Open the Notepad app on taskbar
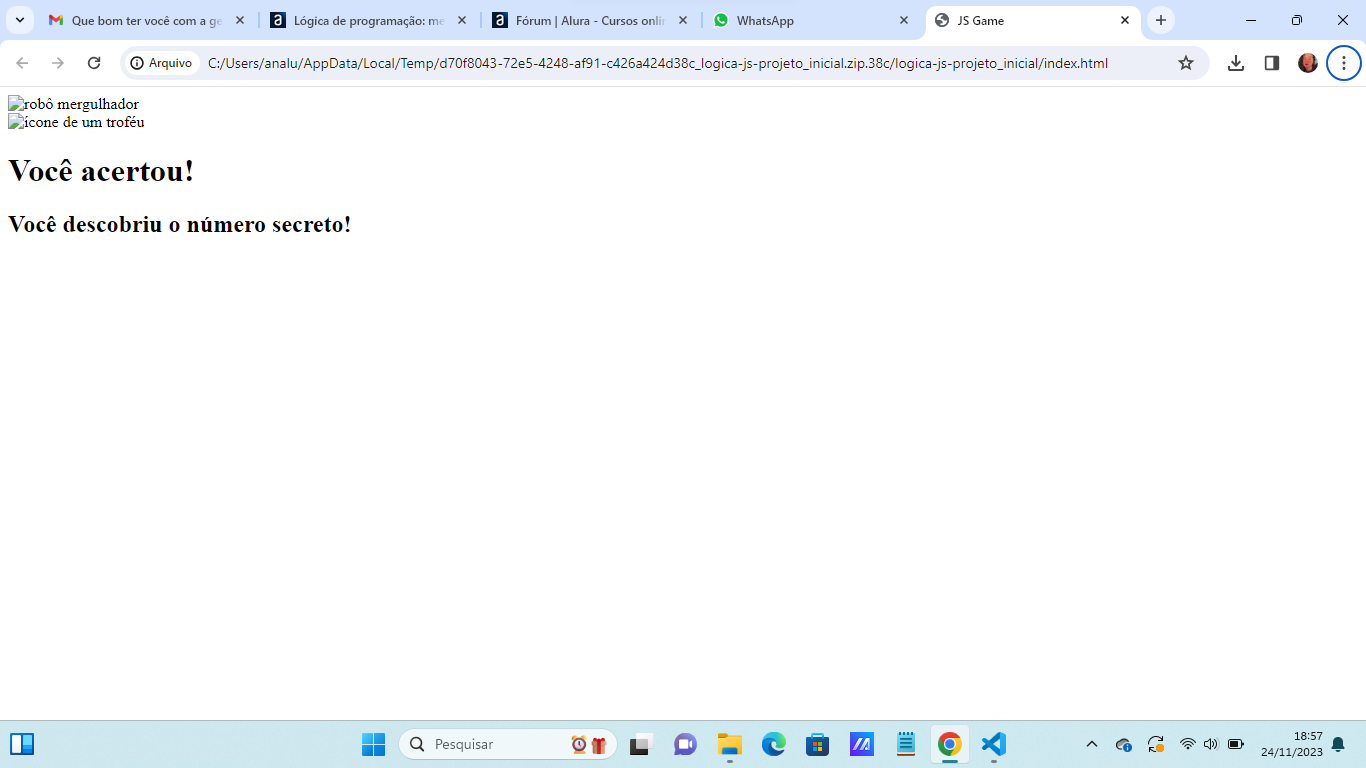Image resolution: width=1366 pixels, height=768 pixels. (x=906, y=744)
